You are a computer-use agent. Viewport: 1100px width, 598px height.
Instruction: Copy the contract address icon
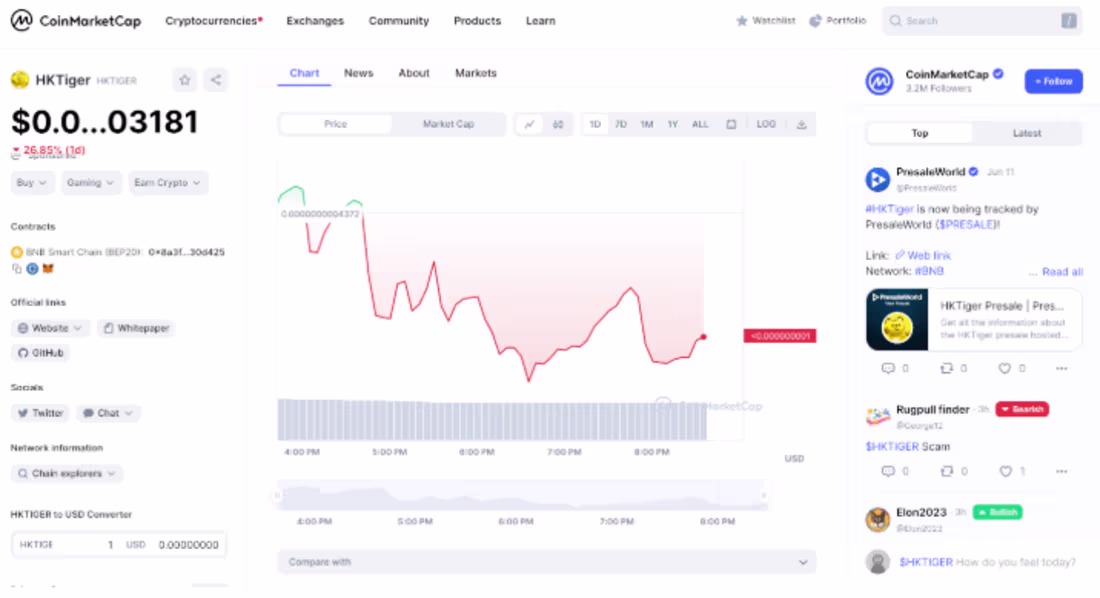click(x=17, y=268)
